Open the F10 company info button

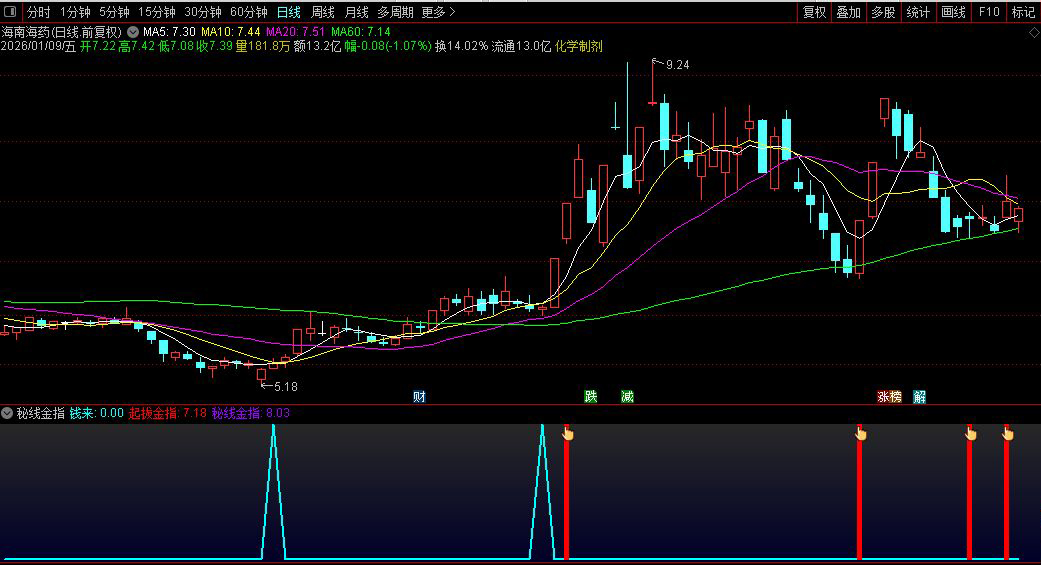[988, 13]
